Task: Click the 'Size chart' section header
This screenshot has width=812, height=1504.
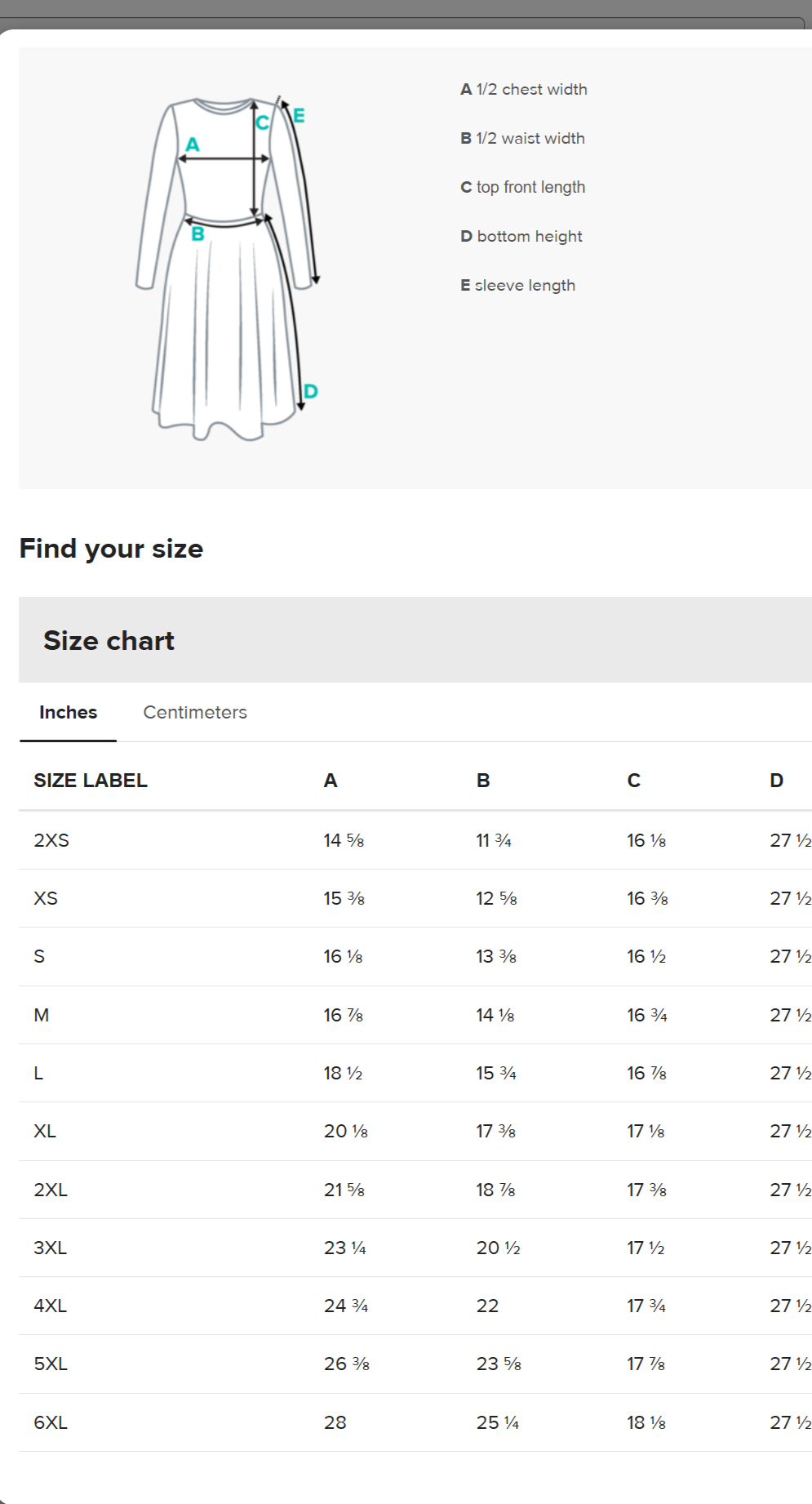Action: point(109,641)
